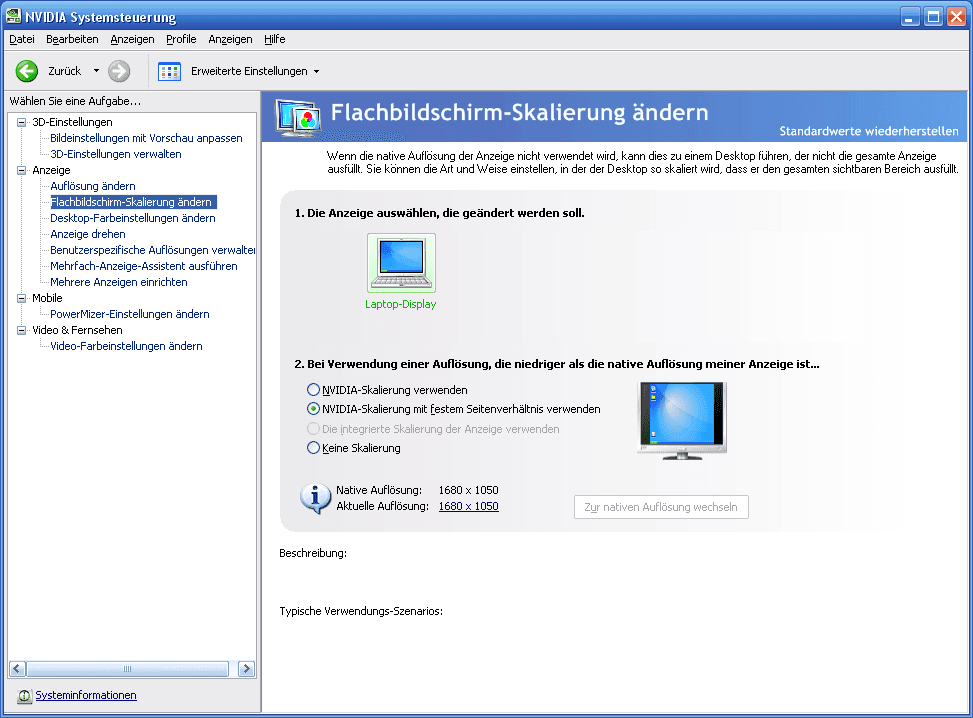Open the Datei menu
This screenshot has width=973, height=718.
click(22, 39)
